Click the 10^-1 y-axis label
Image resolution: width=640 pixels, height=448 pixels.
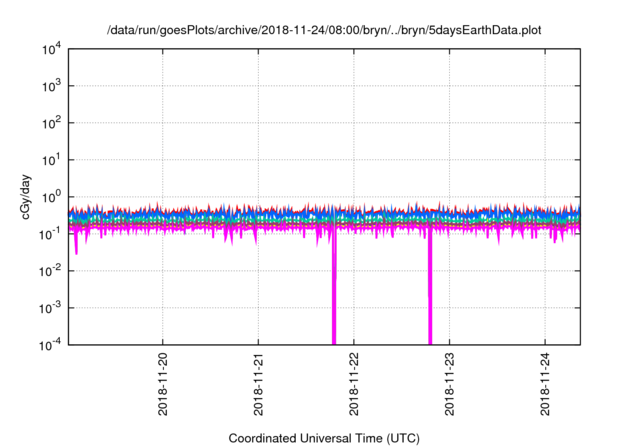pos(51,234)
